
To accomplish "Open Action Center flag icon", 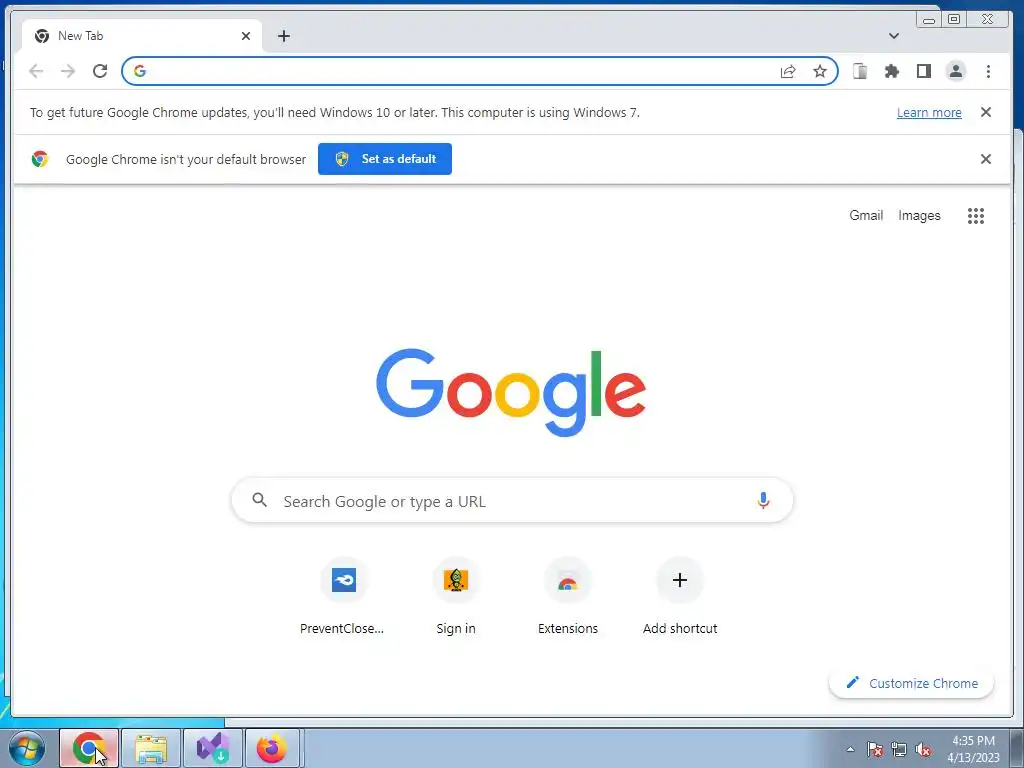I will click(x=875, y=749).
